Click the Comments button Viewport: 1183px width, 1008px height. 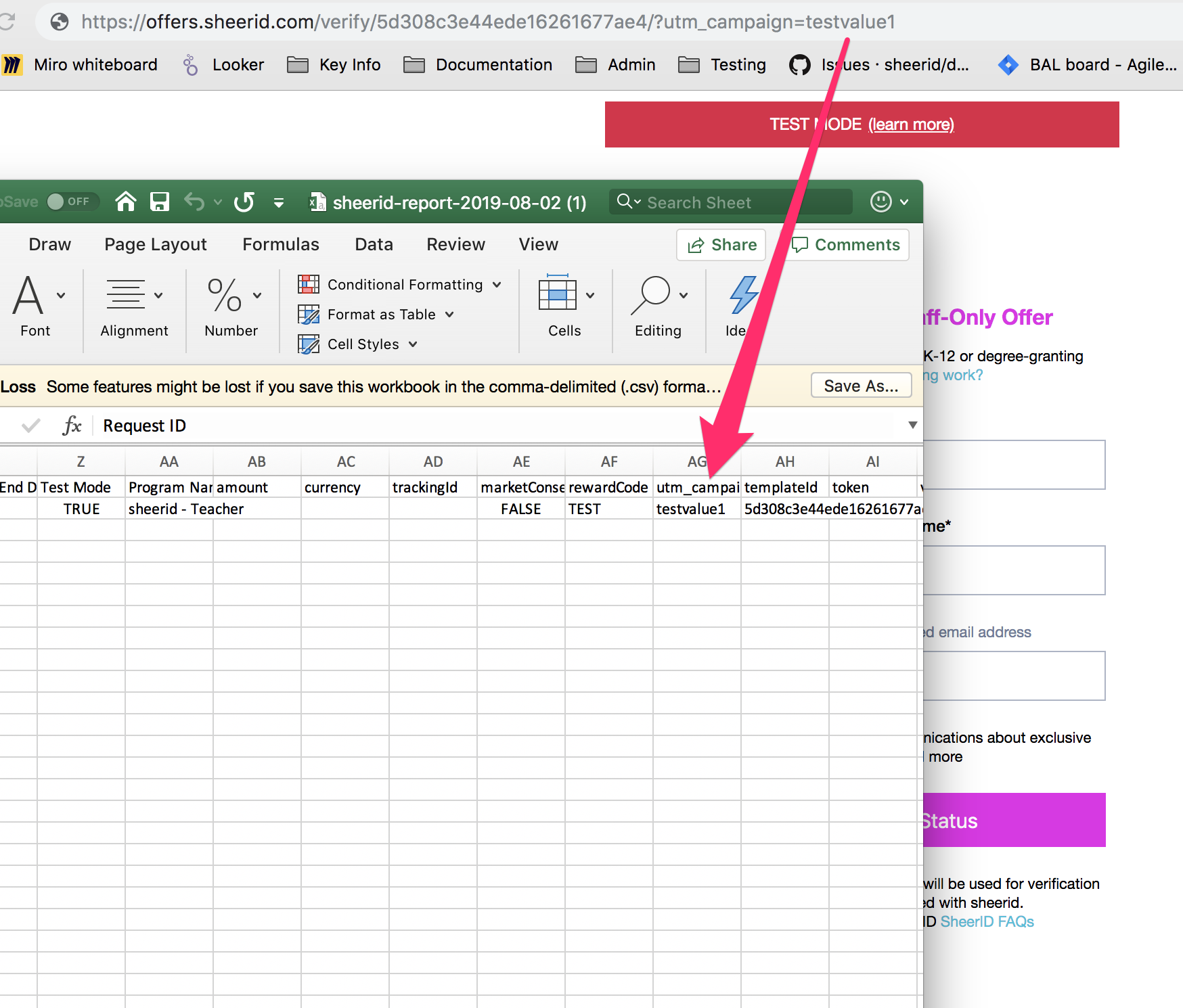[846, 245]
